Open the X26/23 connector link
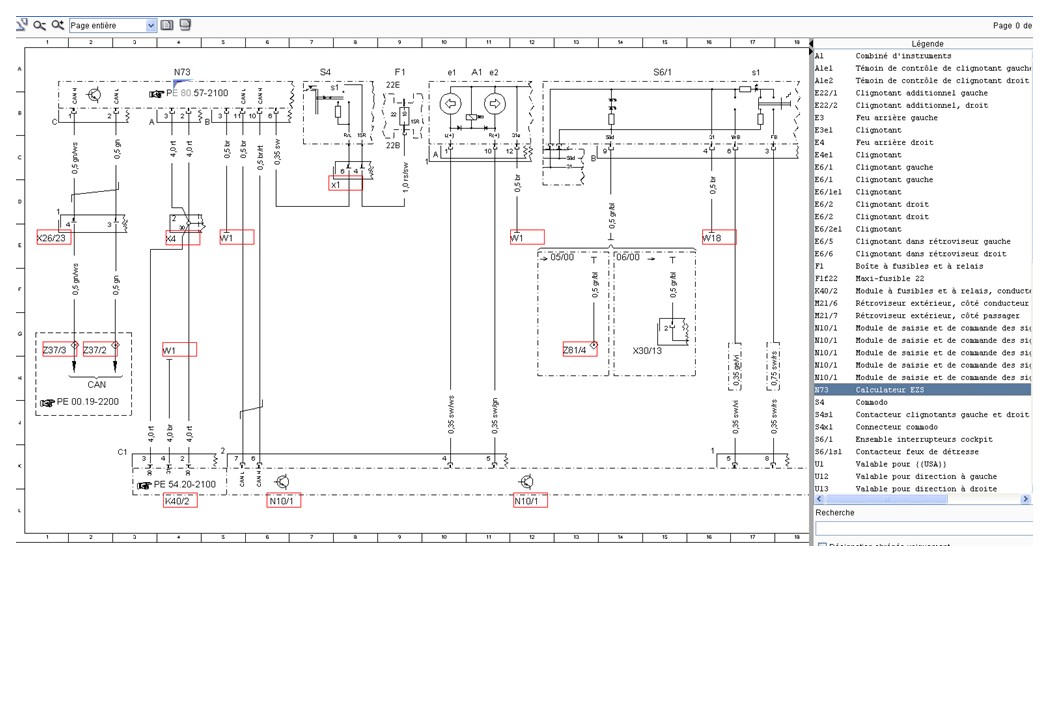 pos(54,238)
